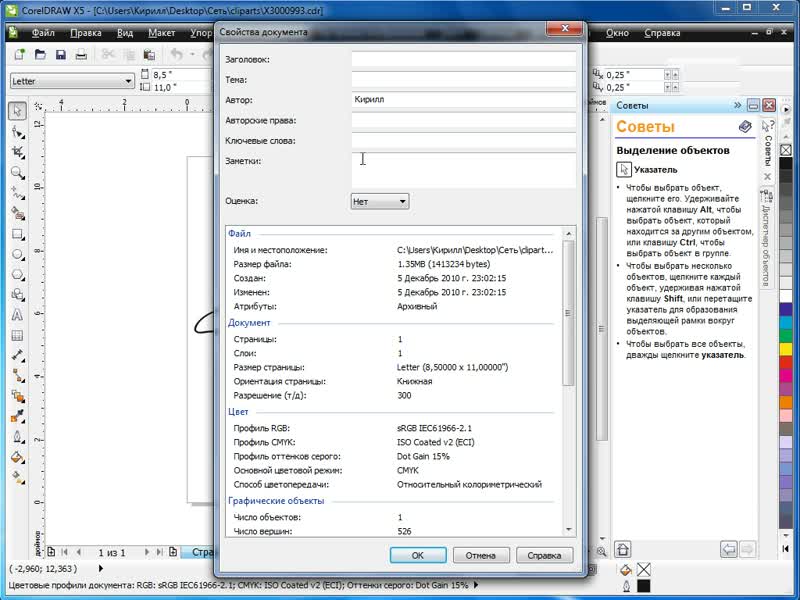Click the Undo arrow toolbar icon
The height and width of the screenshot is (600, 800).
coord(177,55)
